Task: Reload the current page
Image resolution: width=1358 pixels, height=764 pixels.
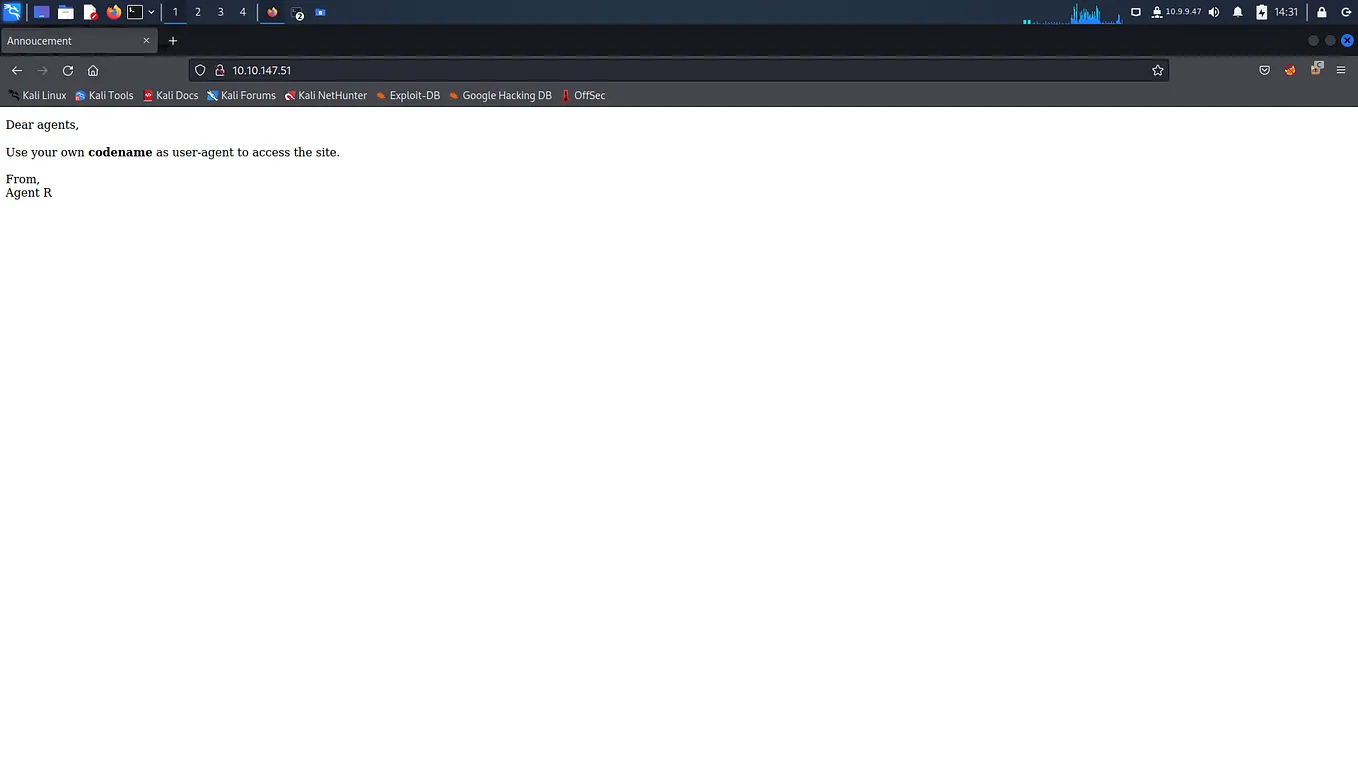Action: pyautogui.click(x=67, y=70)
